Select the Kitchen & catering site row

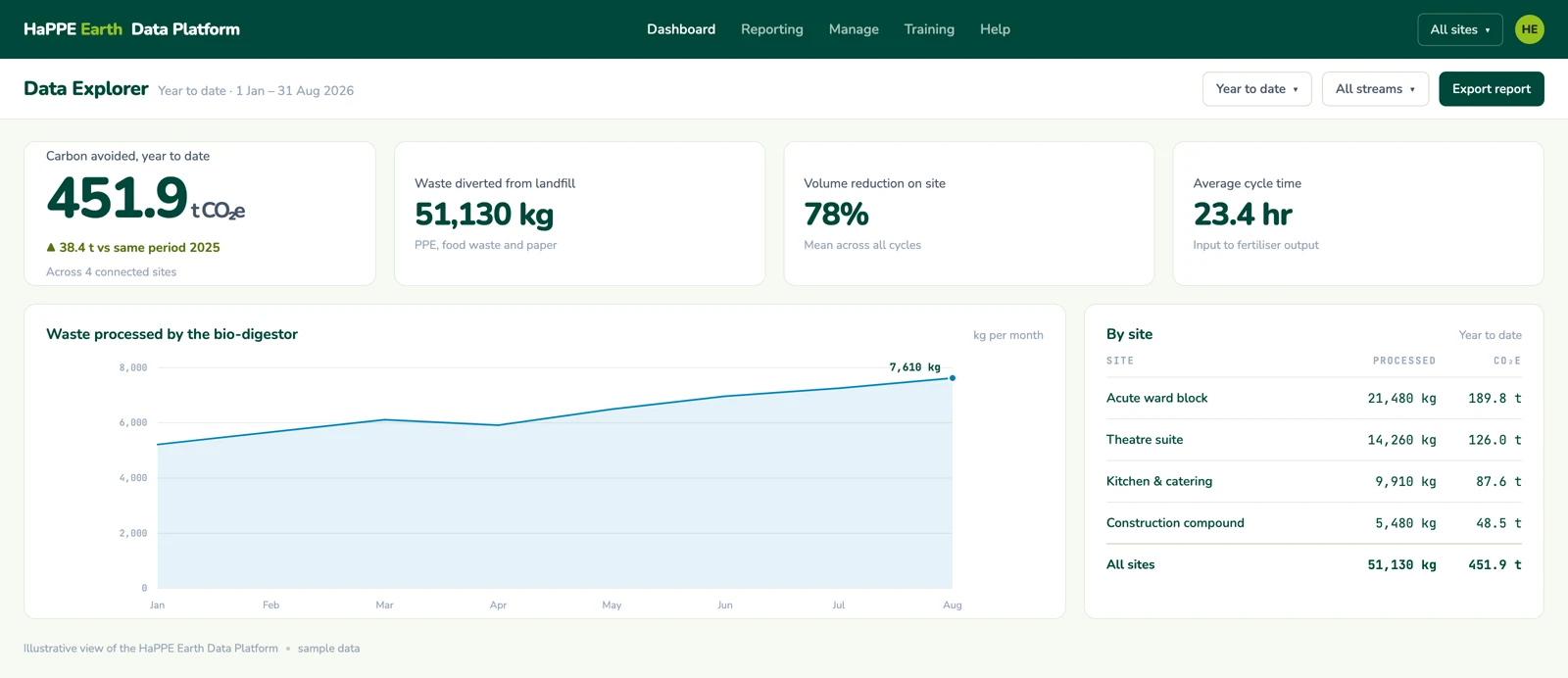pyautogui.click(x=1313, y=481)
